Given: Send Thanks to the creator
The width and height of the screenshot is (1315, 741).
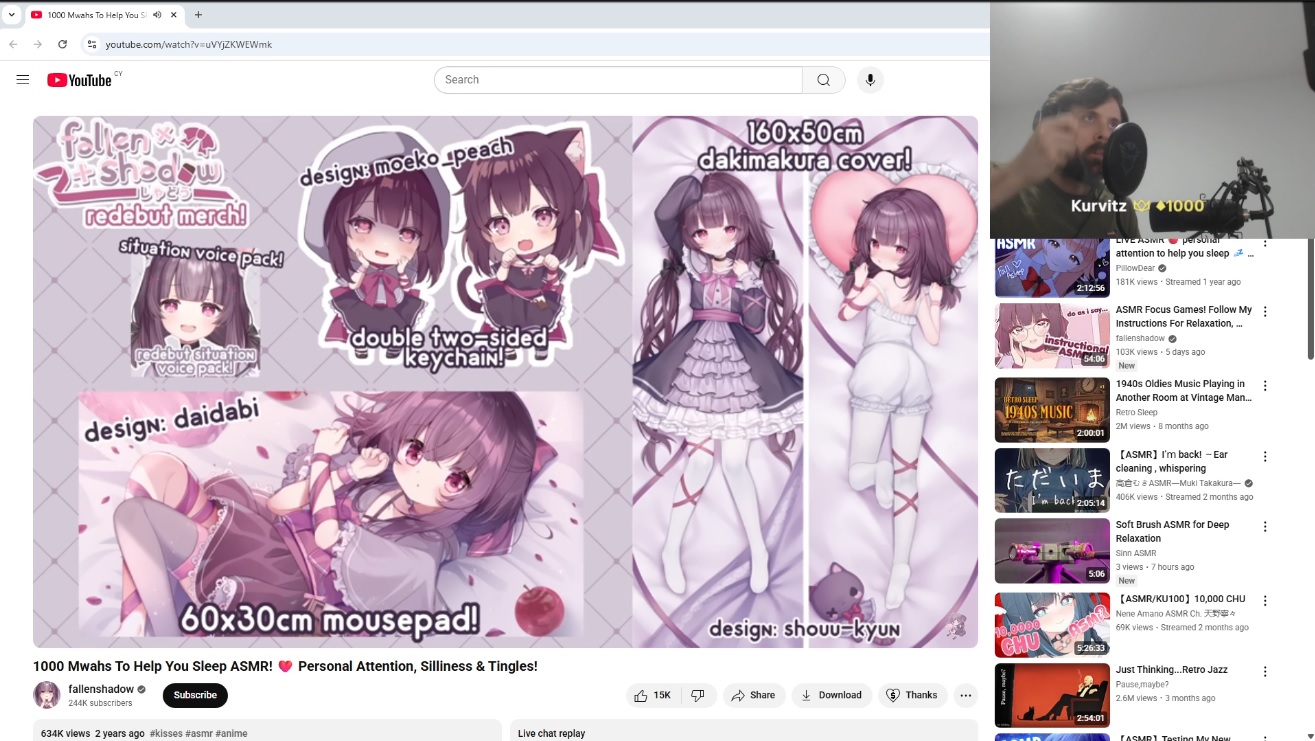Looking at the screenshot, I should 912,695.
